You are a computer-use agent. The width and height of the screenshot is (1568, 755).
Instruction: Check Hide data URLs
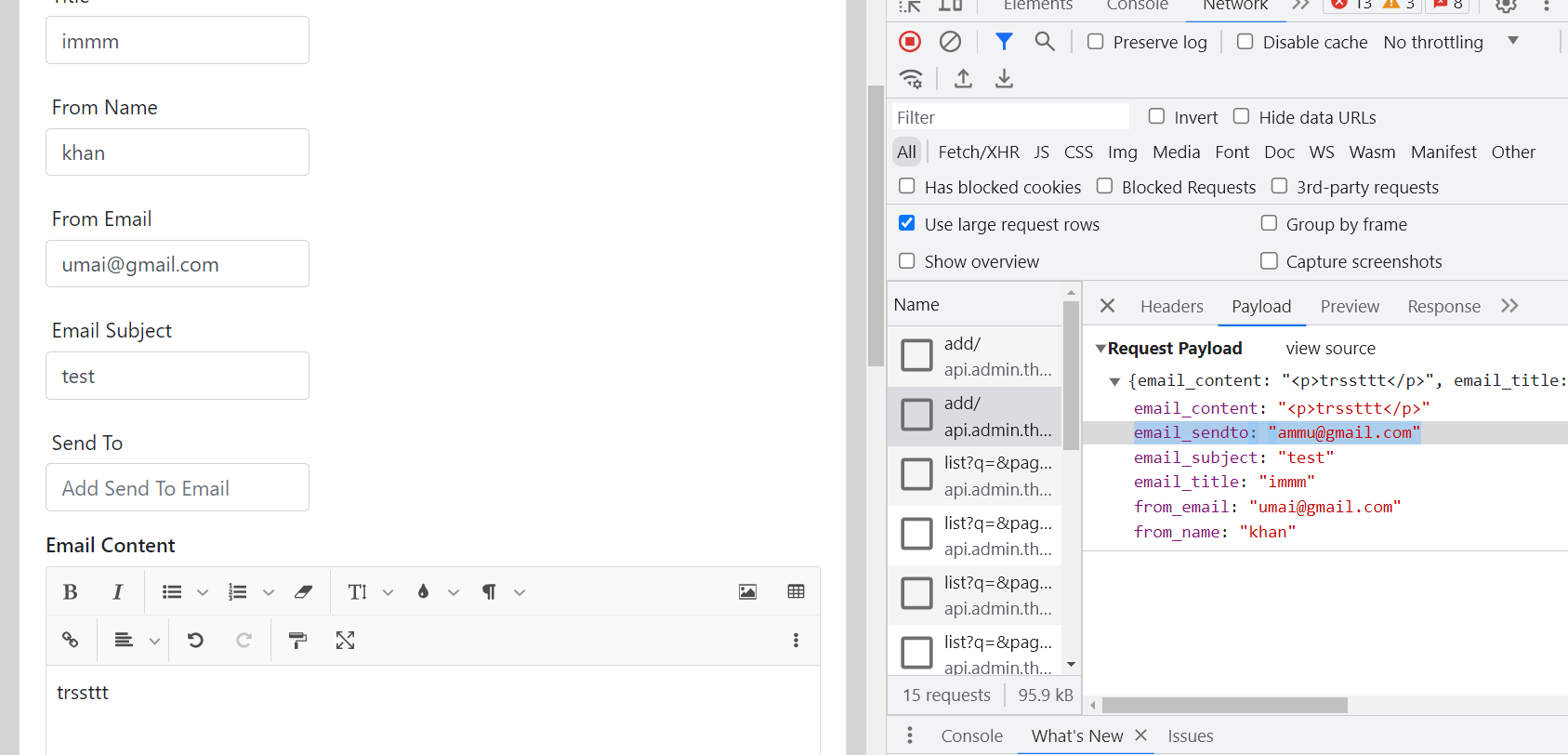point(1241,116)
